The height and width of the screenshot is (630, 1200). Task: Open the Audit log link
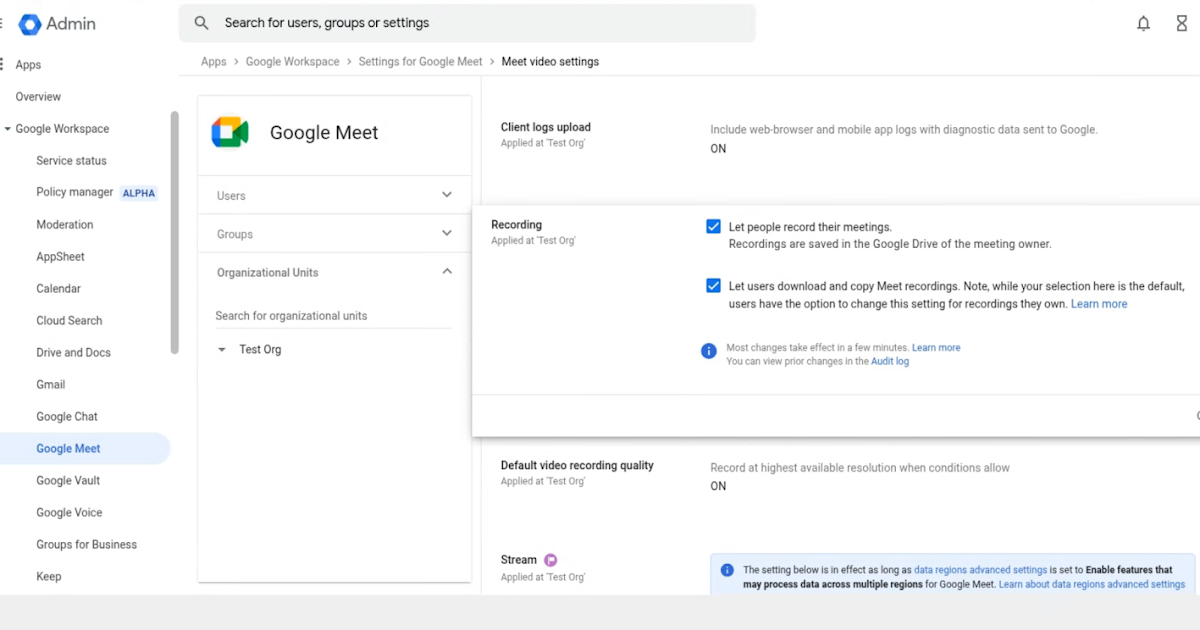tap(889, 361)
